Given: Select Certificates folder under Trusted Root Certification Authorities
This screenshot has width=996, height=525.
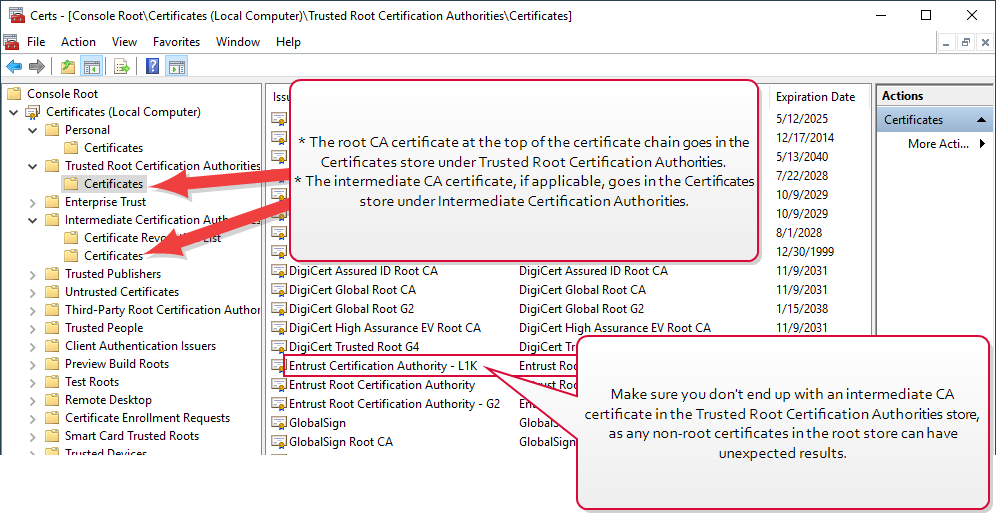Looking at the screenshot, I should [113, 184].
